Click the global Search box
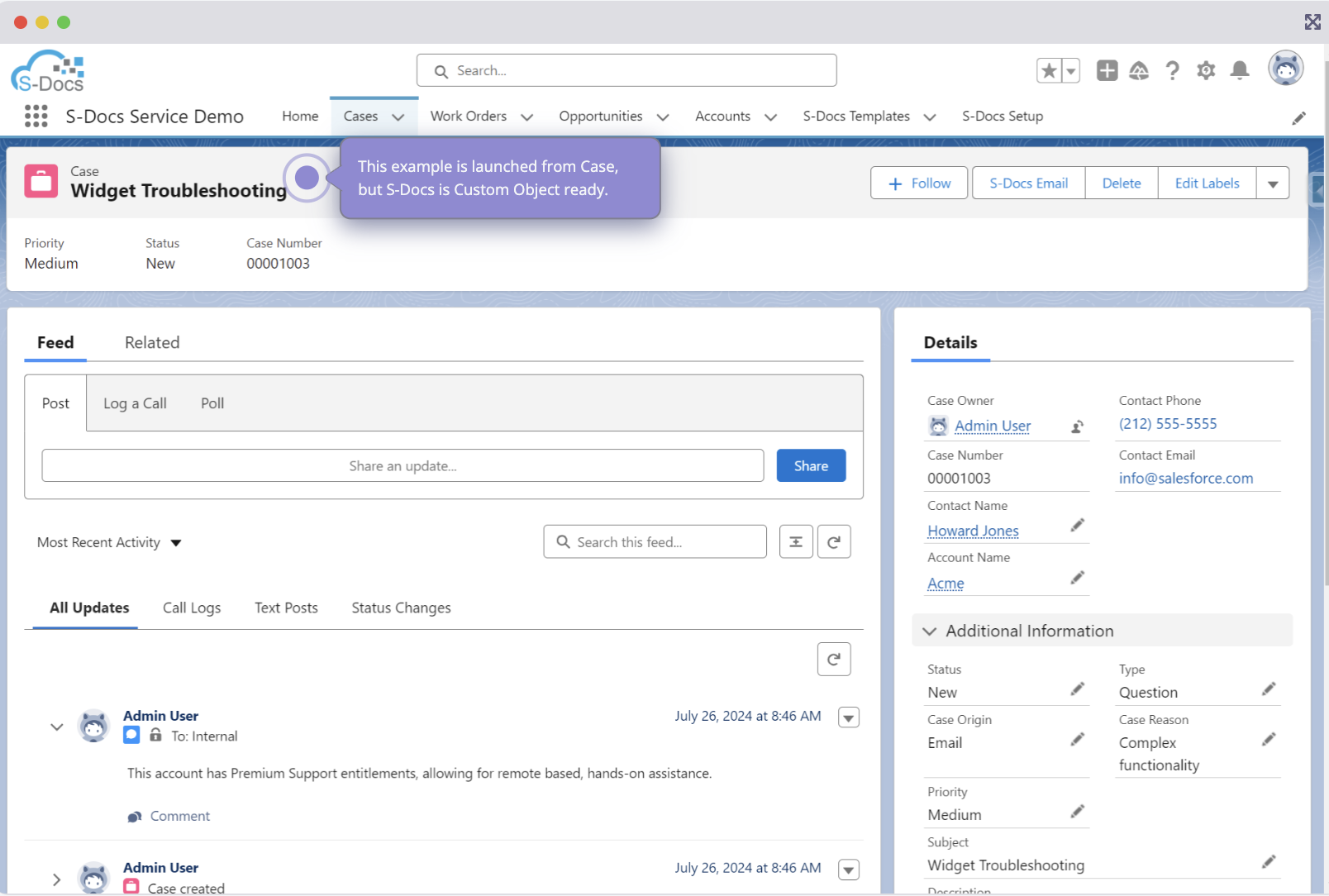Screen dimensions: 1329x896 pos(626,70)
